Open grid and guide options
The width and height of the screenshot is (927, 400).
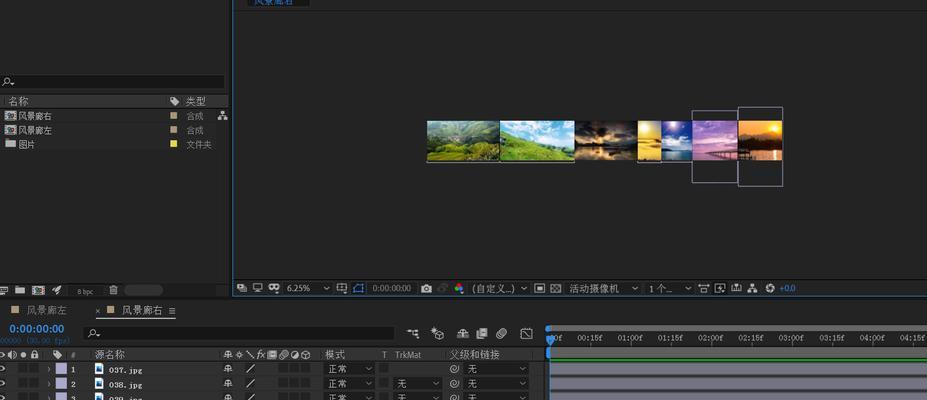342,288
